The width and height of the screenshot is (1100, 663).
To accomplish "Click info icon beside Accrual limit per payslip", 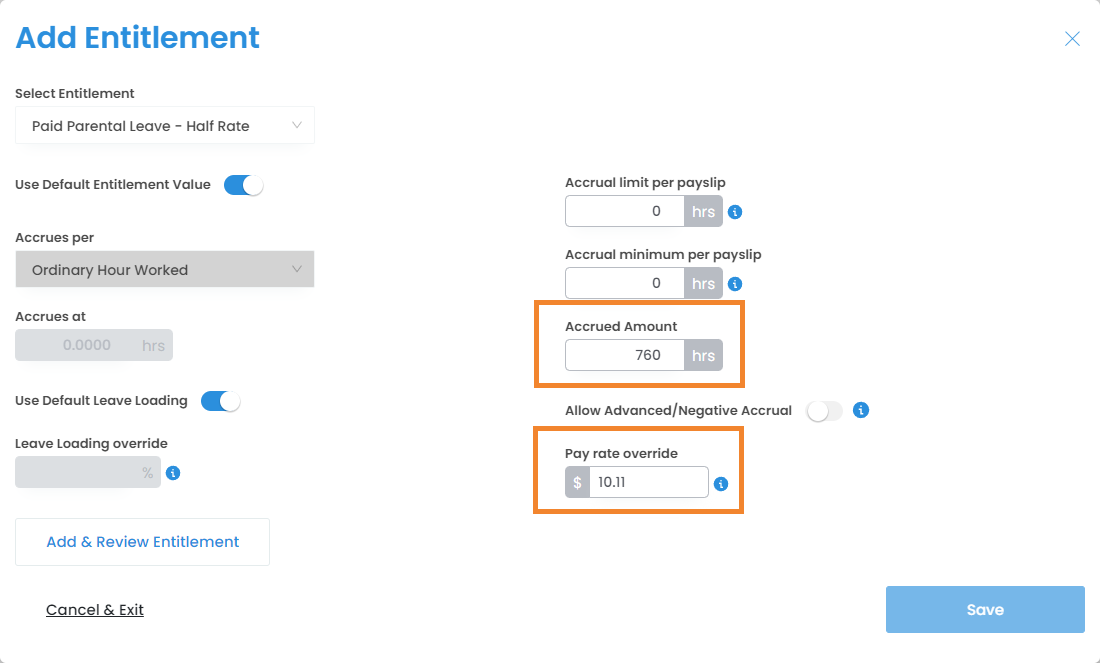I will tap(735, 212).
